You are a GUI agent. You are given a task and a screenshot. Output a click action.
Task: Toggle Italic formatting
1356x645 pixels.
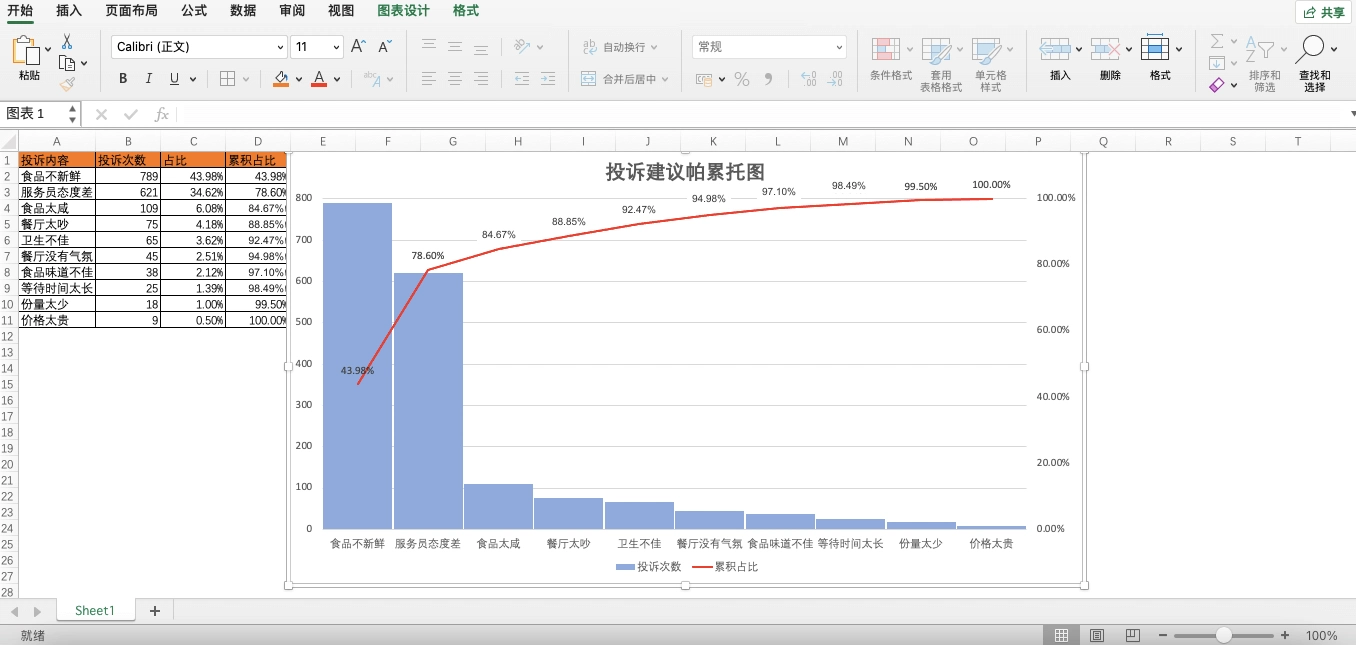coord(149,79)
